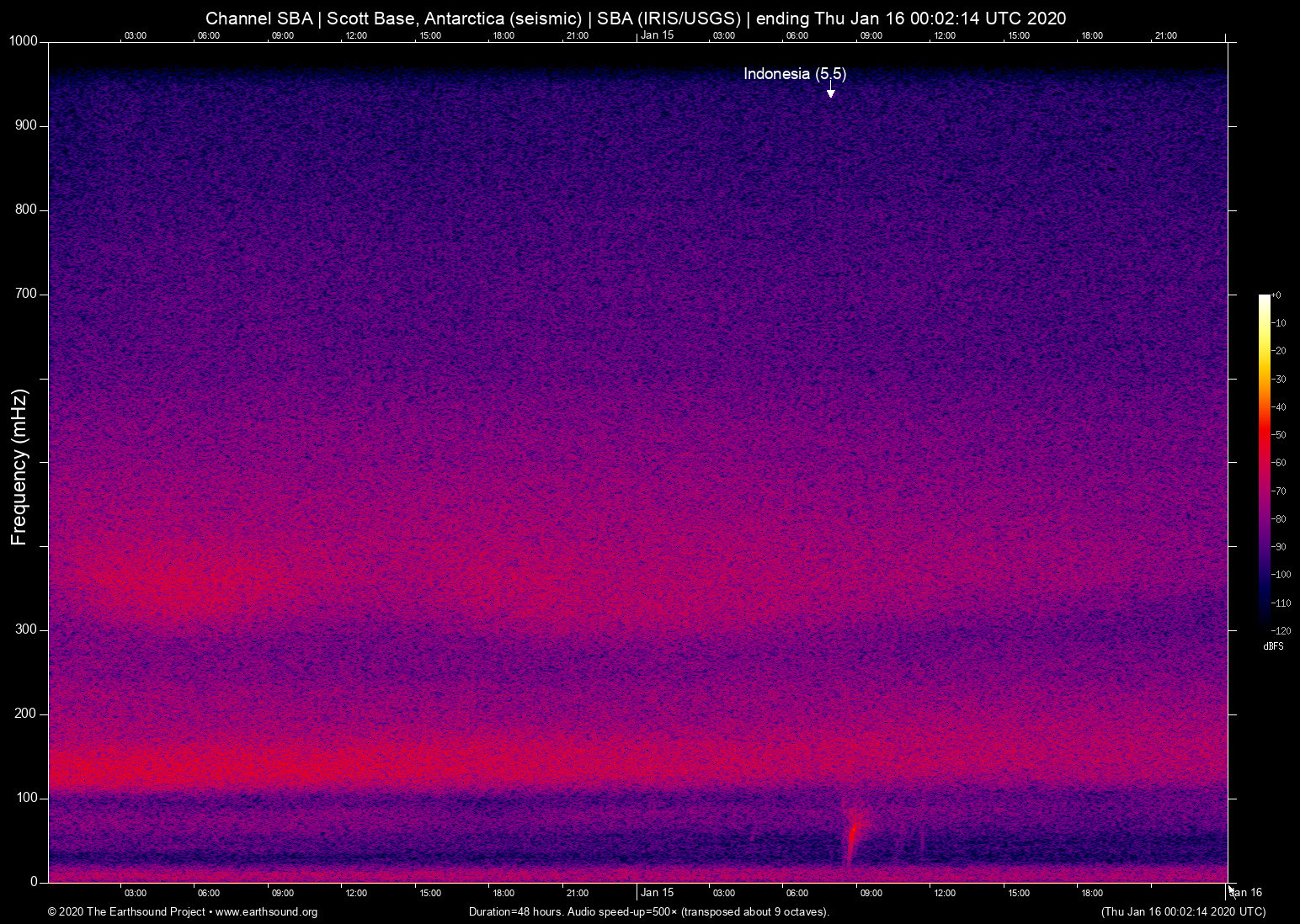Click the 900 frequency axis label
1300x924 pixels.
pyautogui.click(x=27, y=125)
